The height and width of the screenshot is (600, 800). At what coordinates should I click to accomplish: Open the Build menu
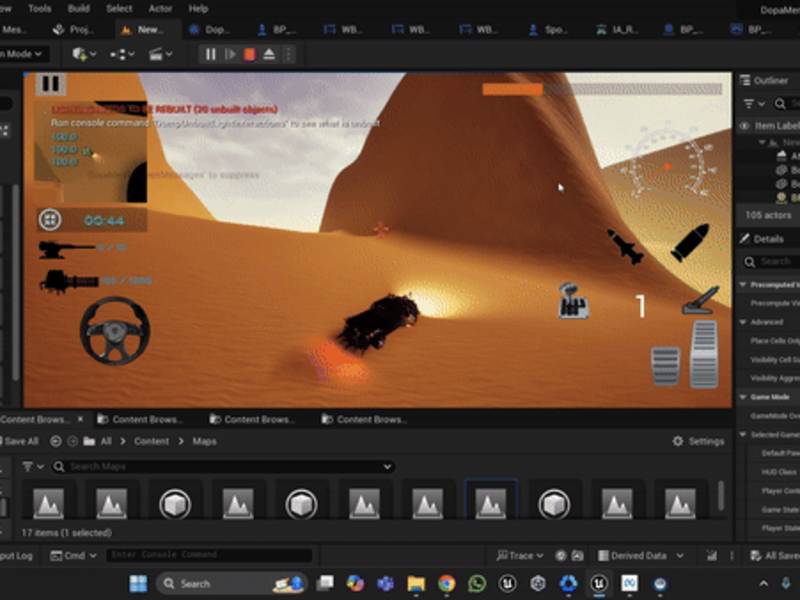78,8
